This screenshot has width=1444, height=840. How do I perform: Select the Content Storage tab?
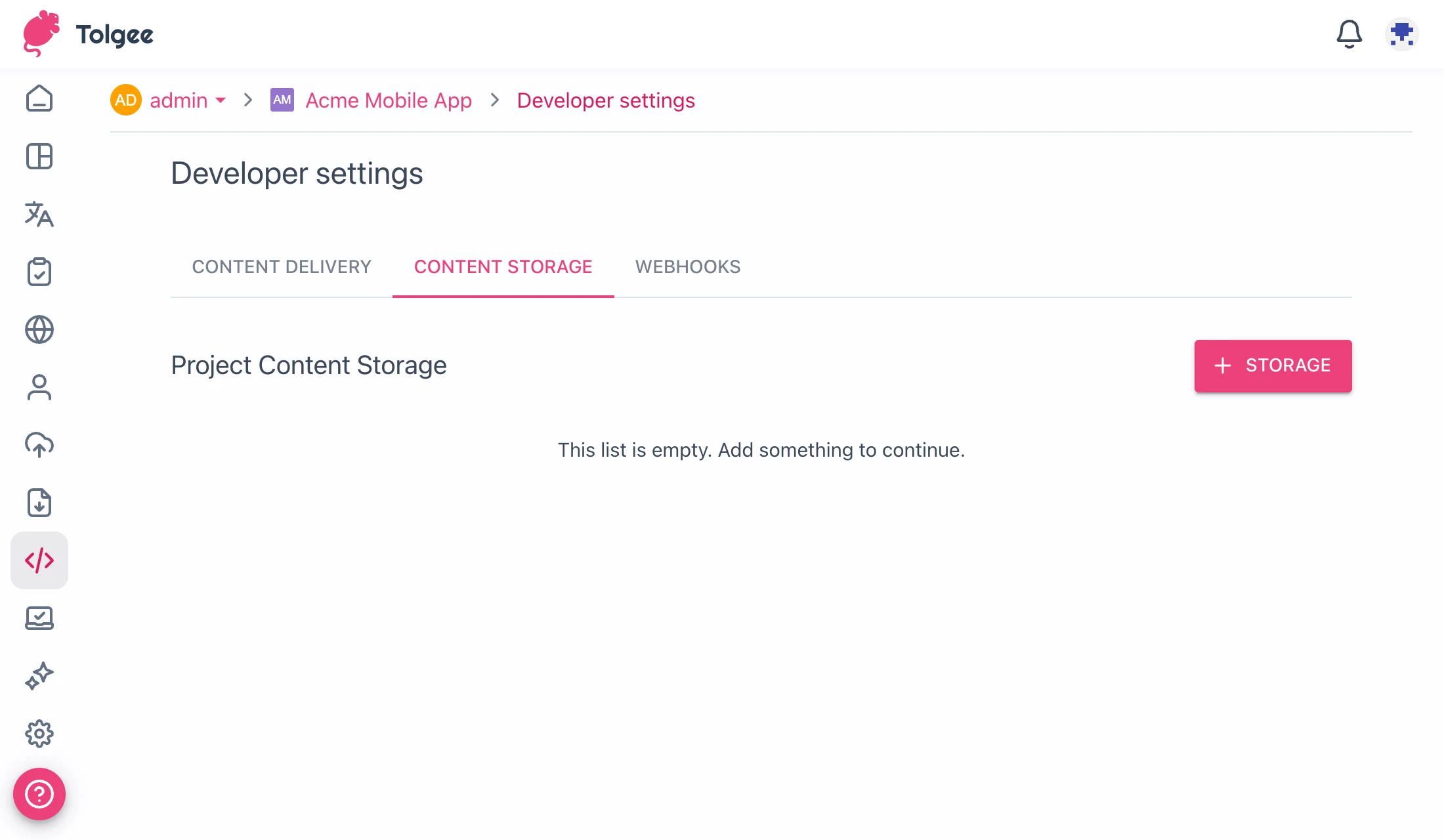[503, 266]
